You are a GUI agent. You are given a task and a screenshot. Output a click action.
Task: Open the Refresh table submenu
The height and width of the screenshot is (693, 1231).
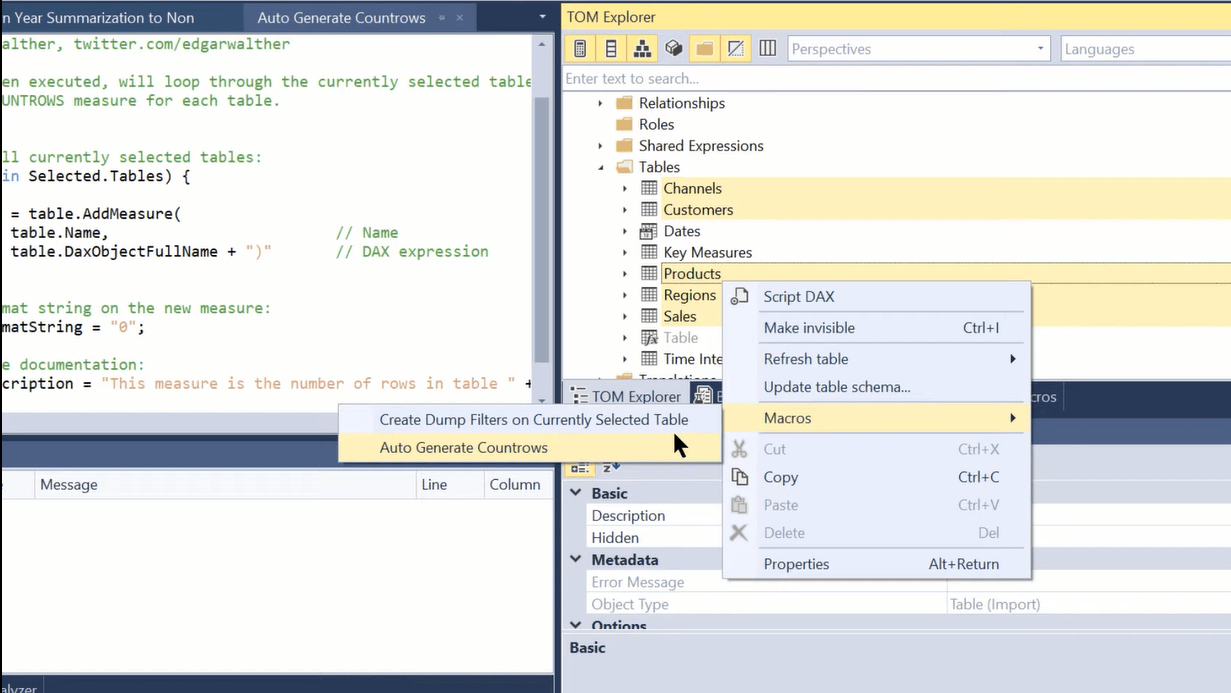click(876, 359)
